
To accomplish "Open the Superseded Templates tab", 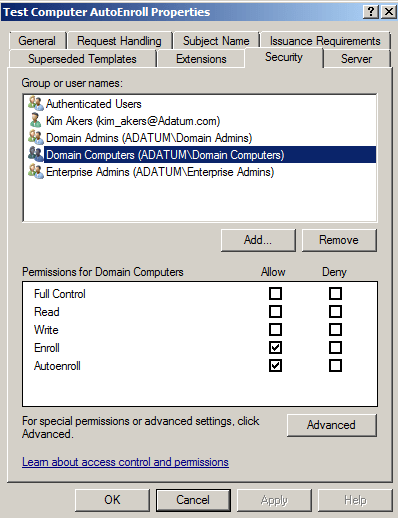I will 82,59.
